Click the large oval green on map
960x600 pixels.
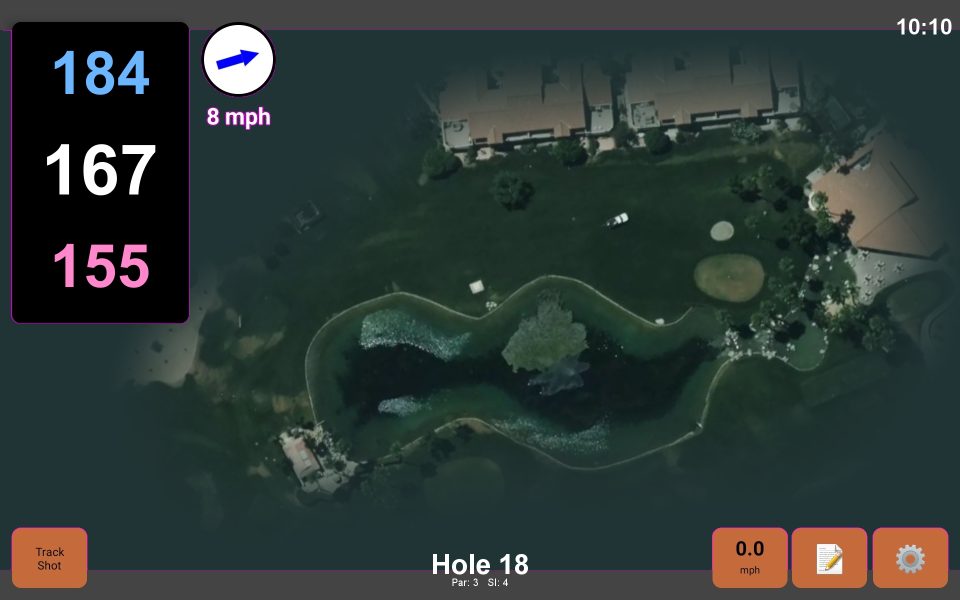pyautogui.click(x=729, y=278)
